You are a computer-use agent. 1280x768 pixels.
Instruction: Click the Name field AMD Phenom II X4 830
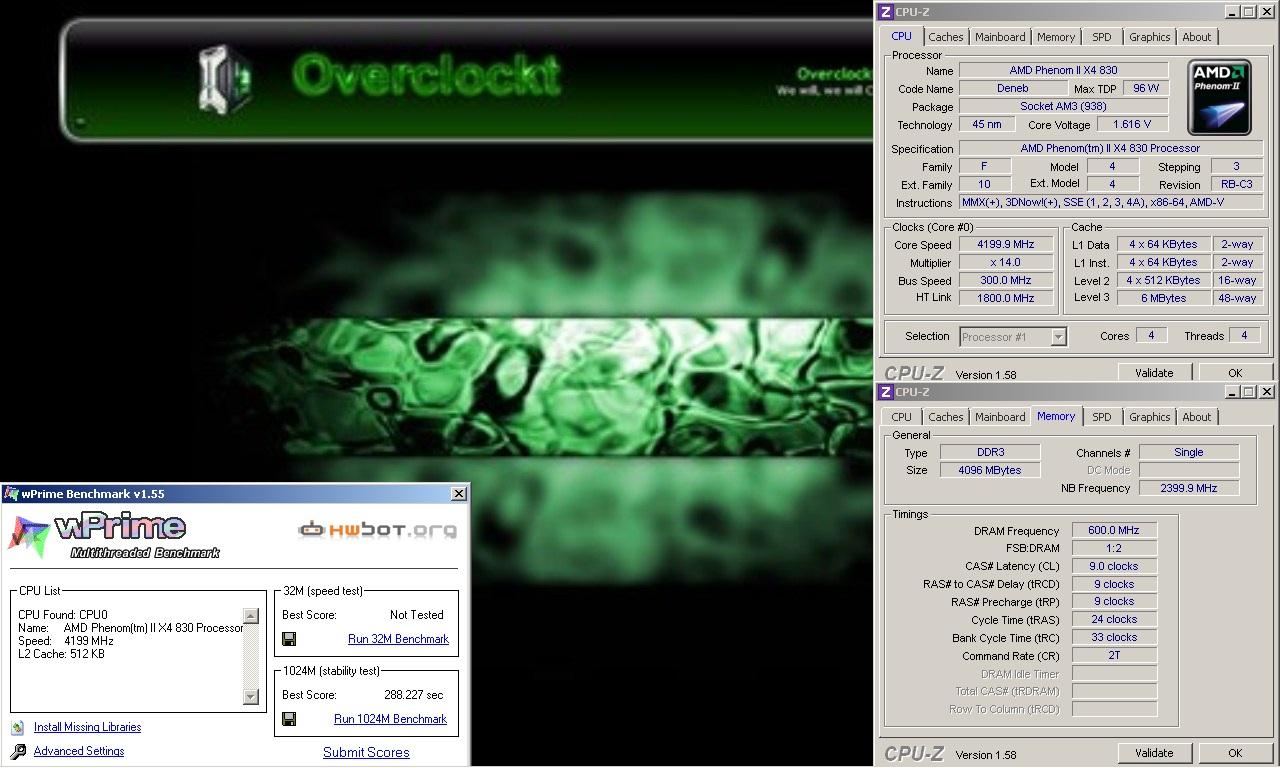[1063, 70]
